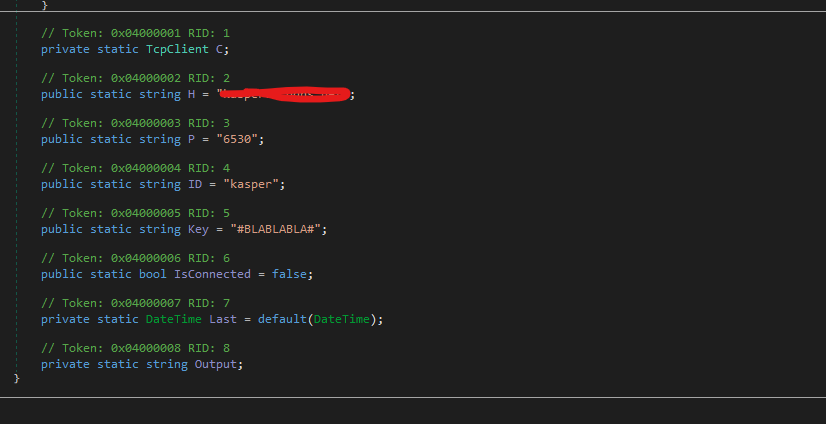Select the Key field identifier

pos(198,229)
